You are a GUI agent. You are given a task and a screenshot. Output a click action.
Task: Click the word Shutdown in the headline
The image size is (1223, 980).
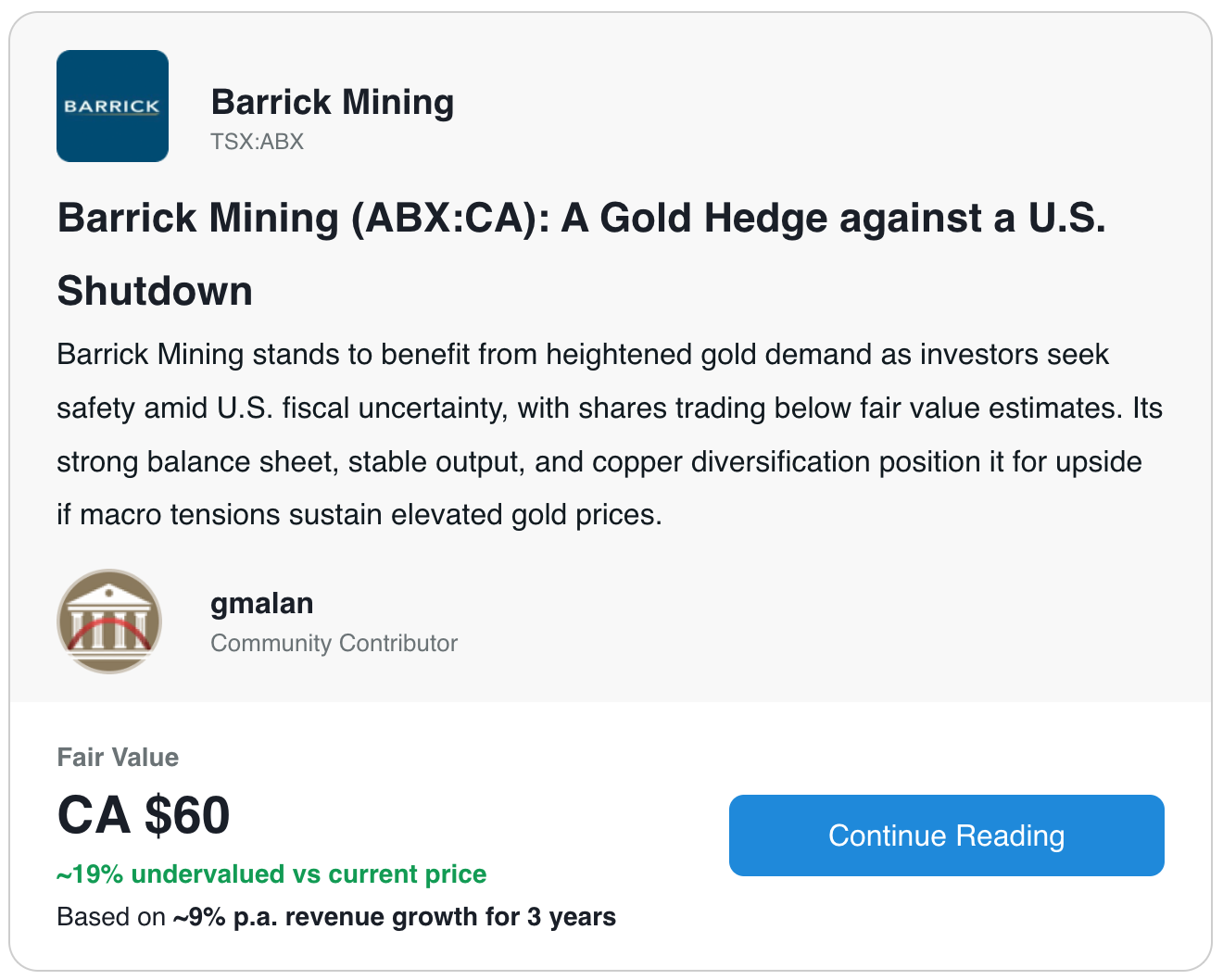[155, 291]
